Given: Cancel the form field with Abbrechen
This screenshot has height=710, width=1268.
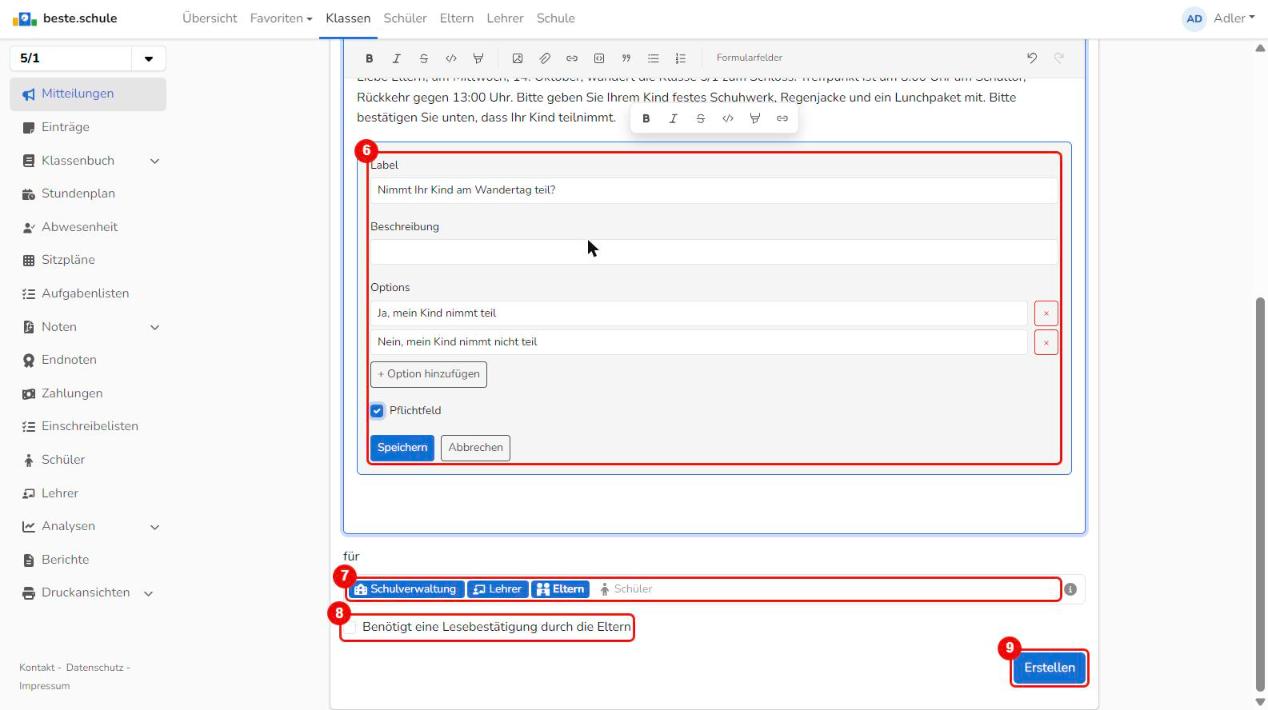Looking at the screenshot, I should (475, 448).
